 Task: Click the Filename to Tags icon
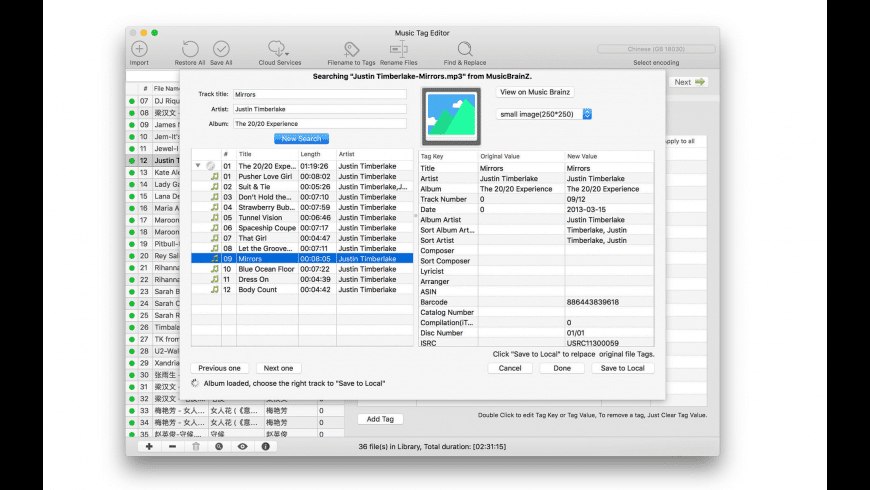[x=351, y=49]
